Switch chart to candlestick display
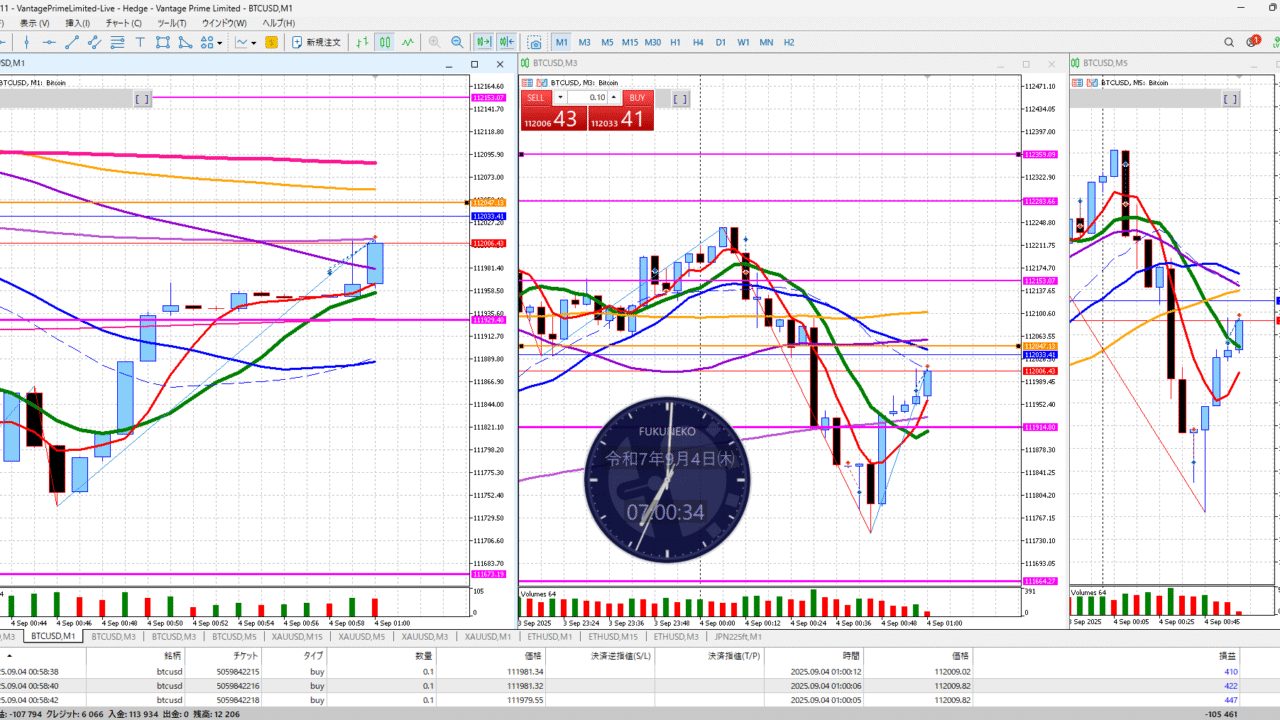Viewport: 1280px width, 720px height. 385,42
